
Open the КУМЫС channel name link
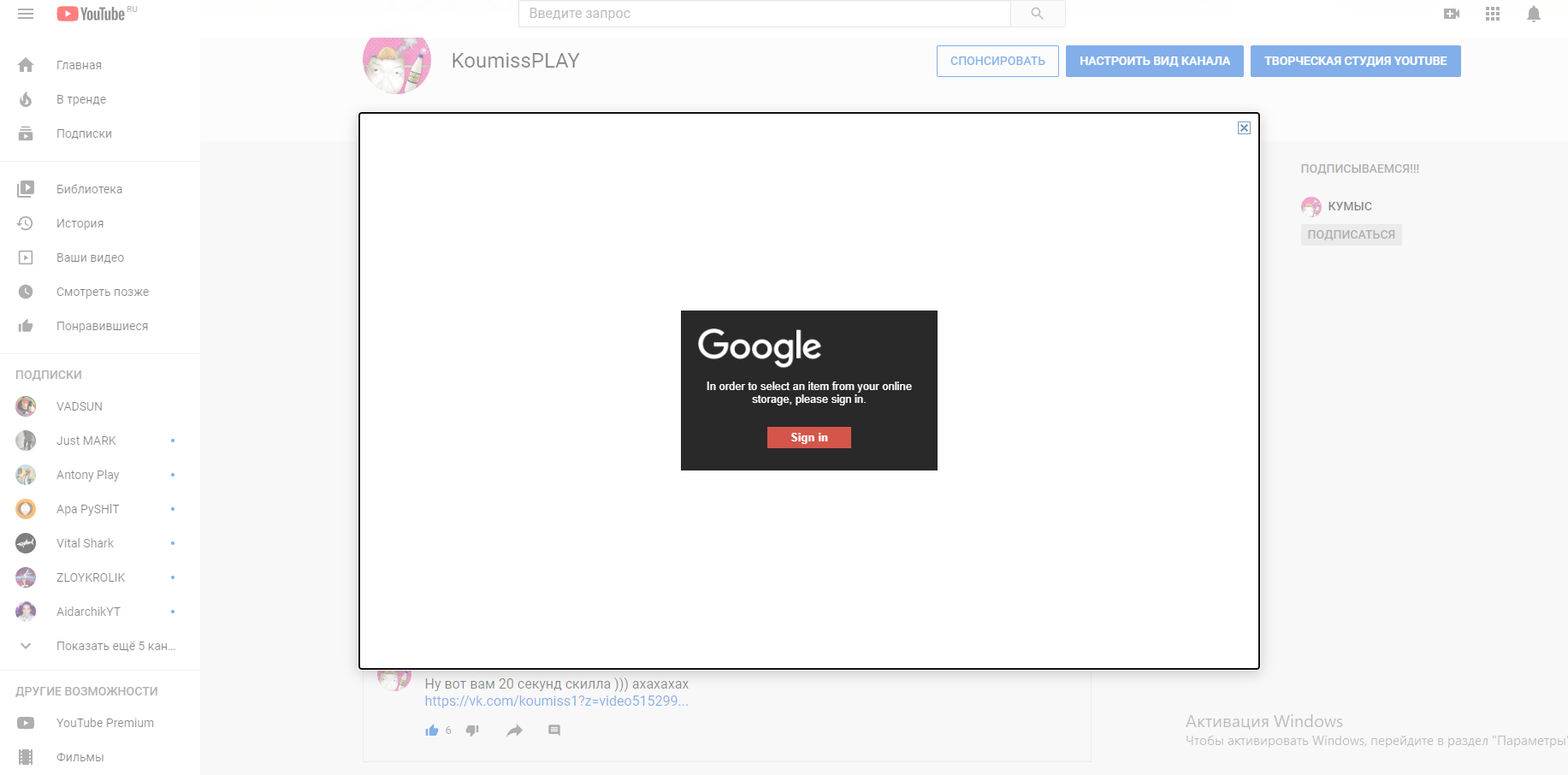pyautogui.click(x=1350, y=206)
